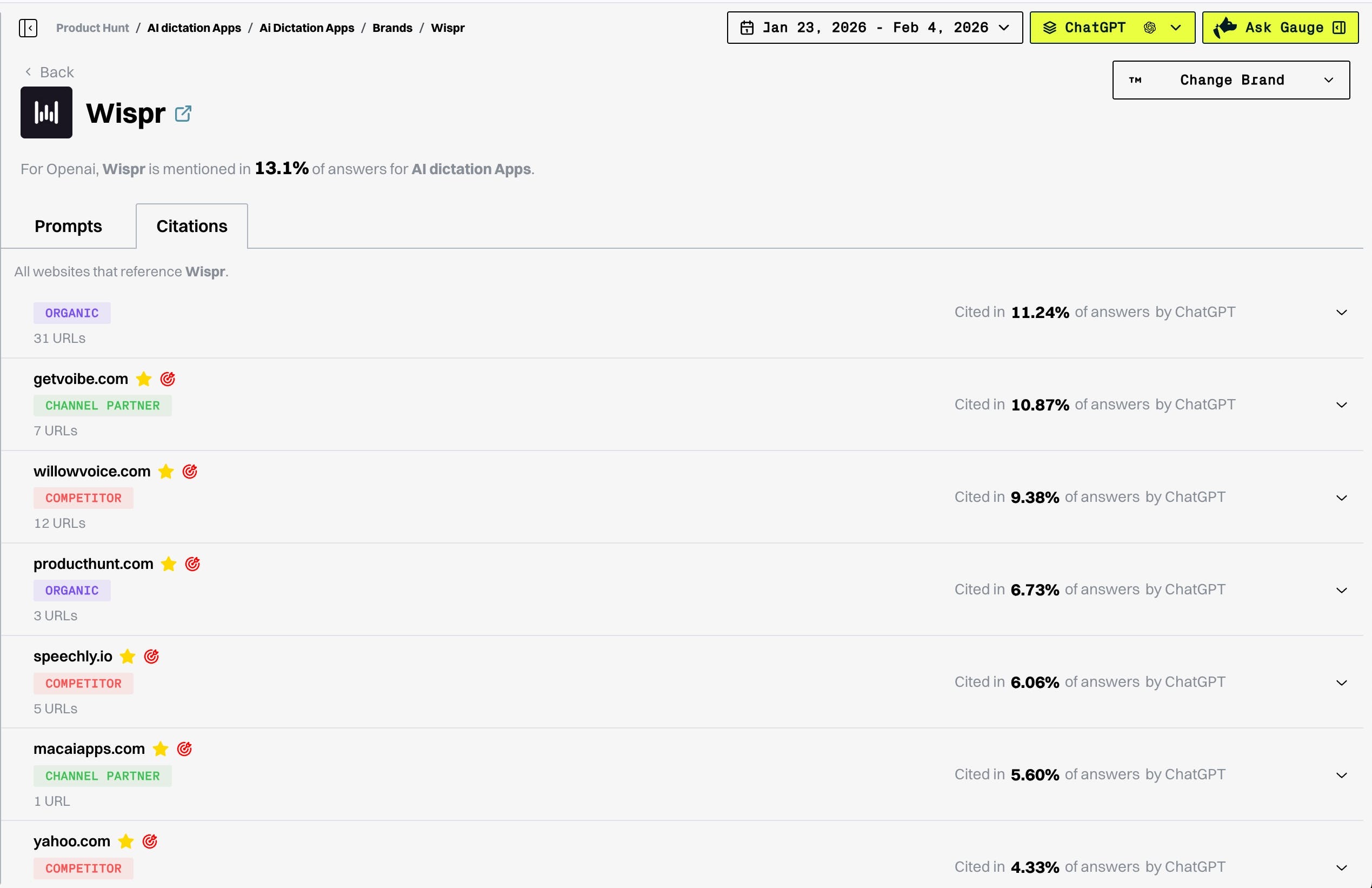Viewport: 1372px width, 888px height.
Task: Switch to the Prompts tab
Action: pos(68,226)
